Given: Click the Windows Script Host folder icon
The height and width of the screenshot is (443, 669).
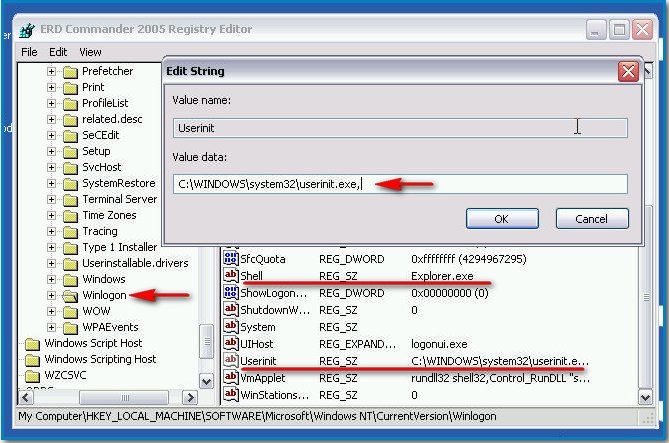Looking at the screenshot, I should tap(32, 344).
